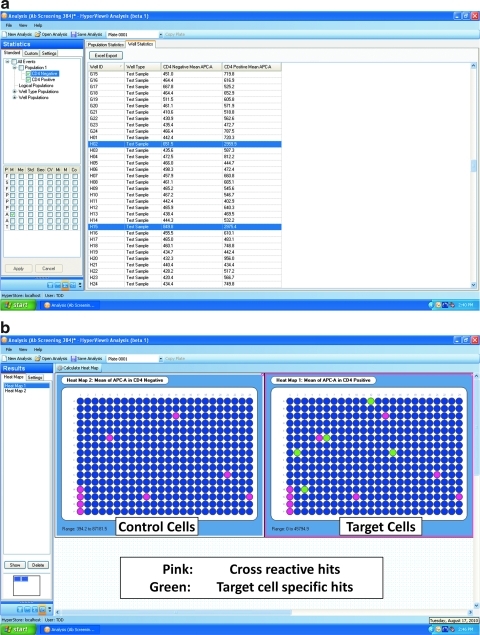This screenshot has height=635, width=480.
Task: Click Save Analysis icon above the Statistics panel
Action: coord(74,34)
